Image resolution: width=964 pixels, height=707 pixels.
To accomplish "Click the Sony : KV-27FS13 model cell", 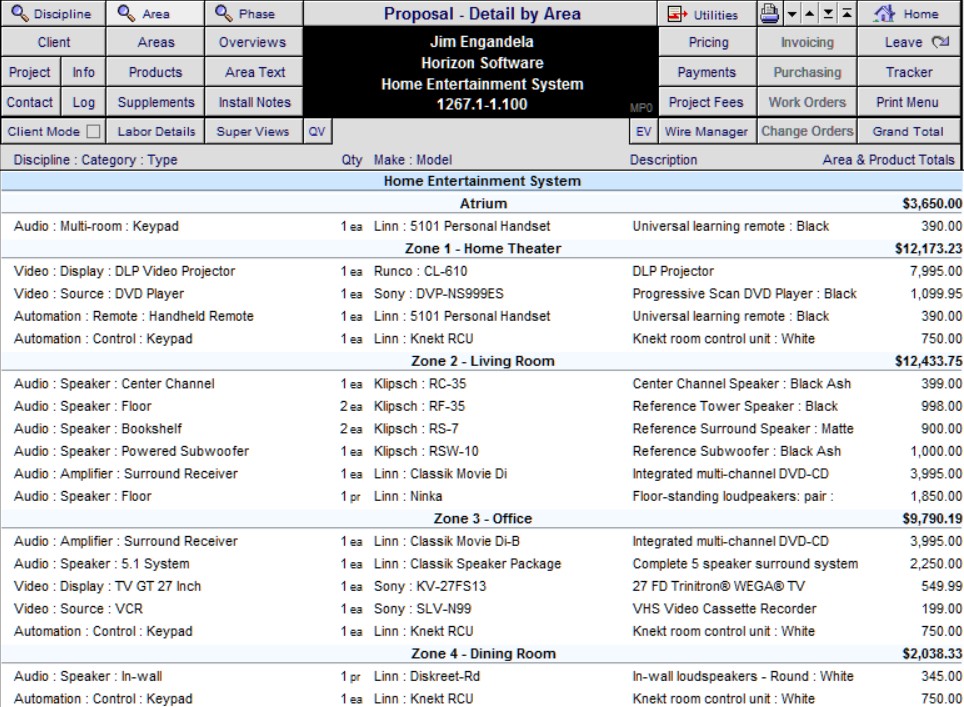I will click(x=430, y=587).
